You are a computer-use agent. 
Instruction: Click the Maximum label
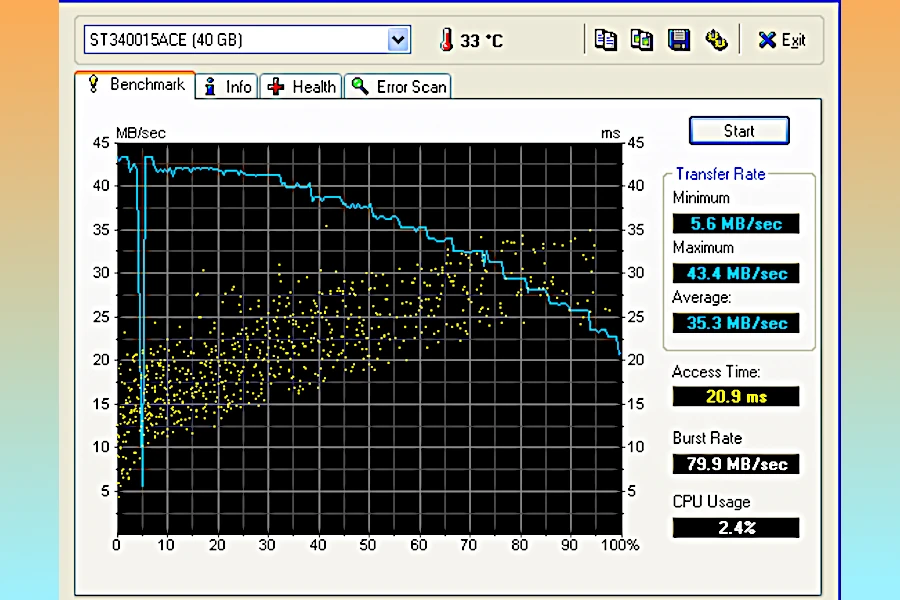click(703, 248)
